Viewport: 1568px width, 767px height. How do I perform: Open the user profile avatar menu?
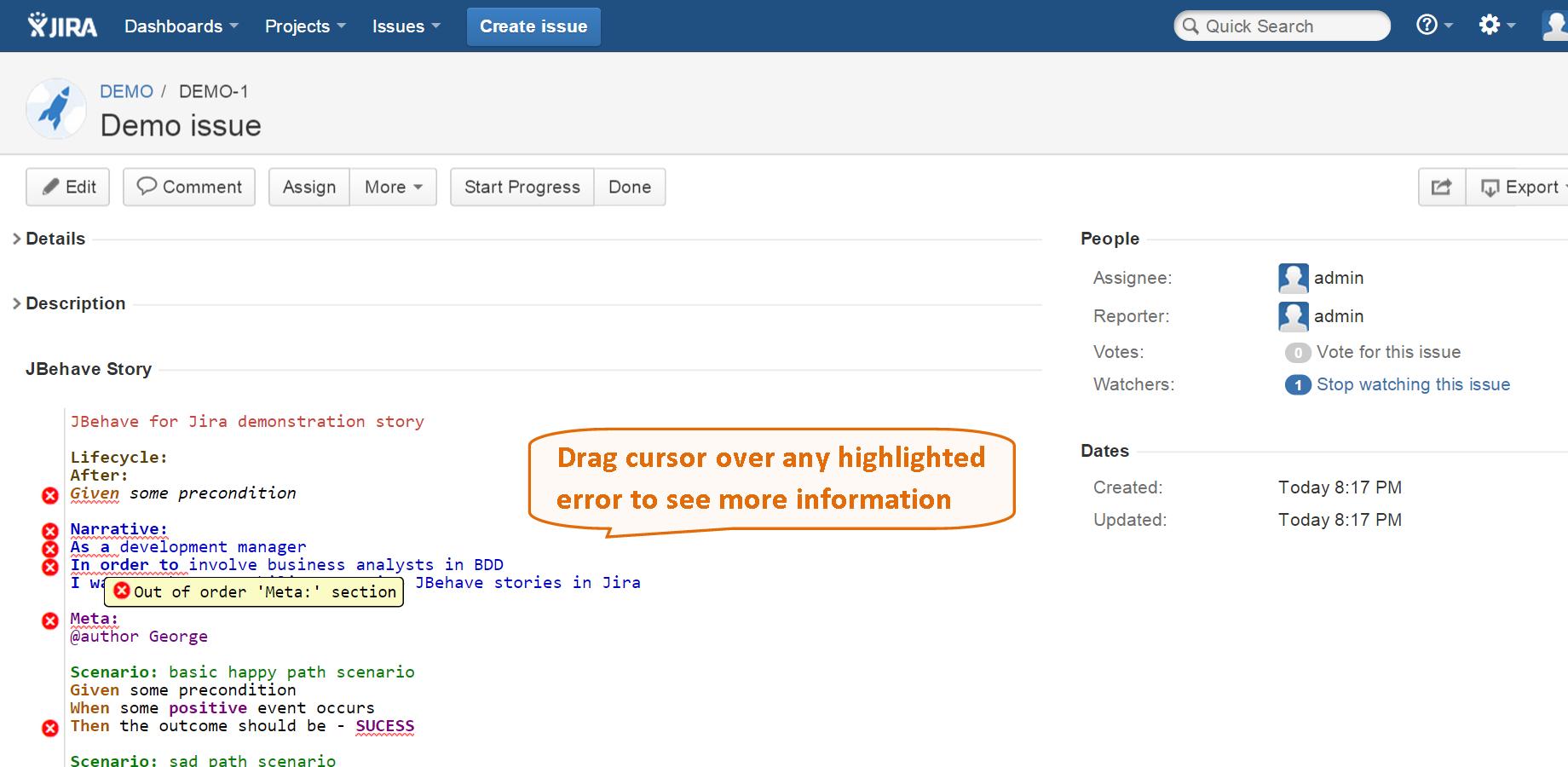coord(1555,26)
